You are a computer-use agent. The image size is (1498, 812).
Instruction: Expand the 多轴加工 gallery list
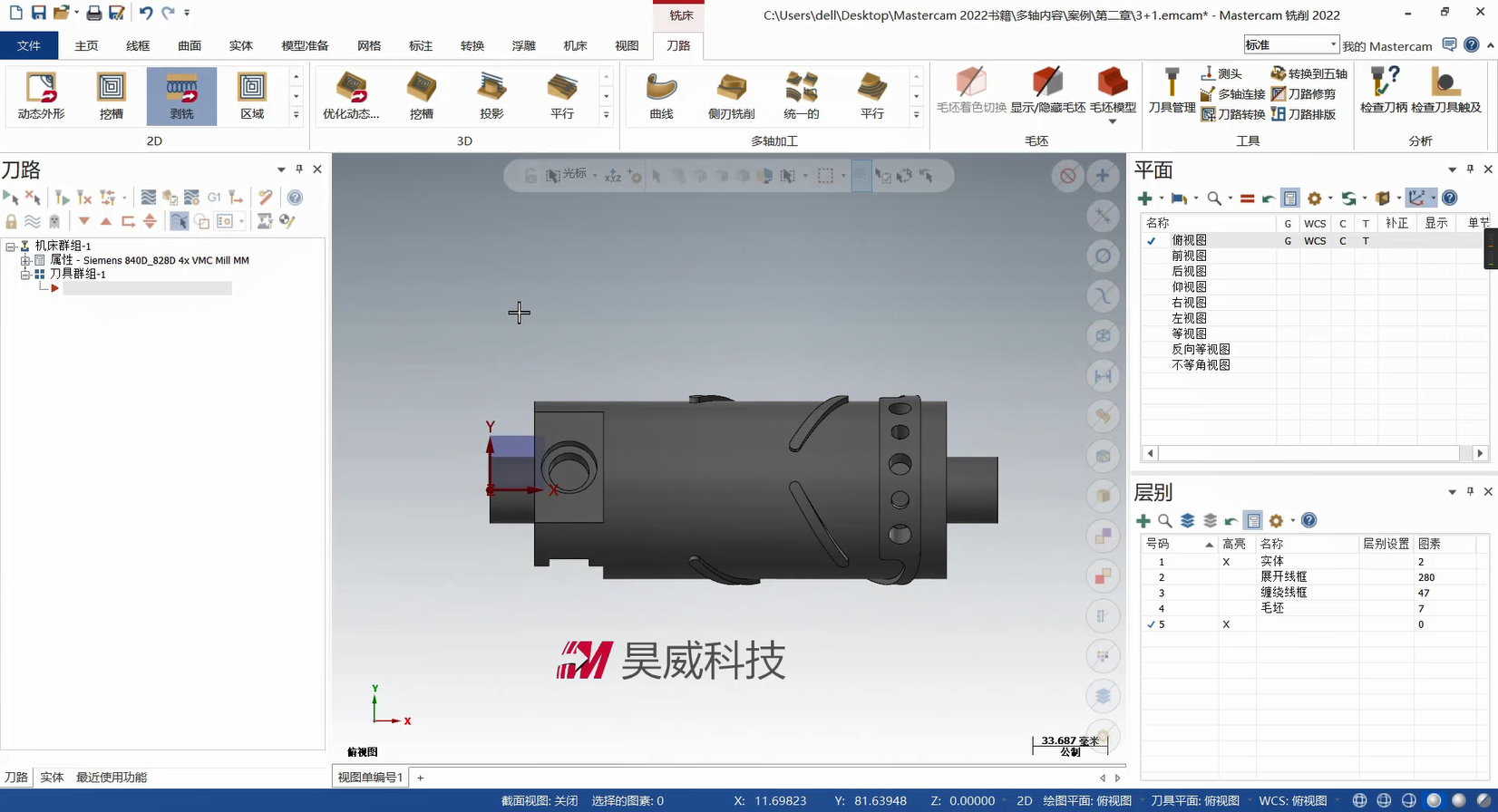pos(916,115)
